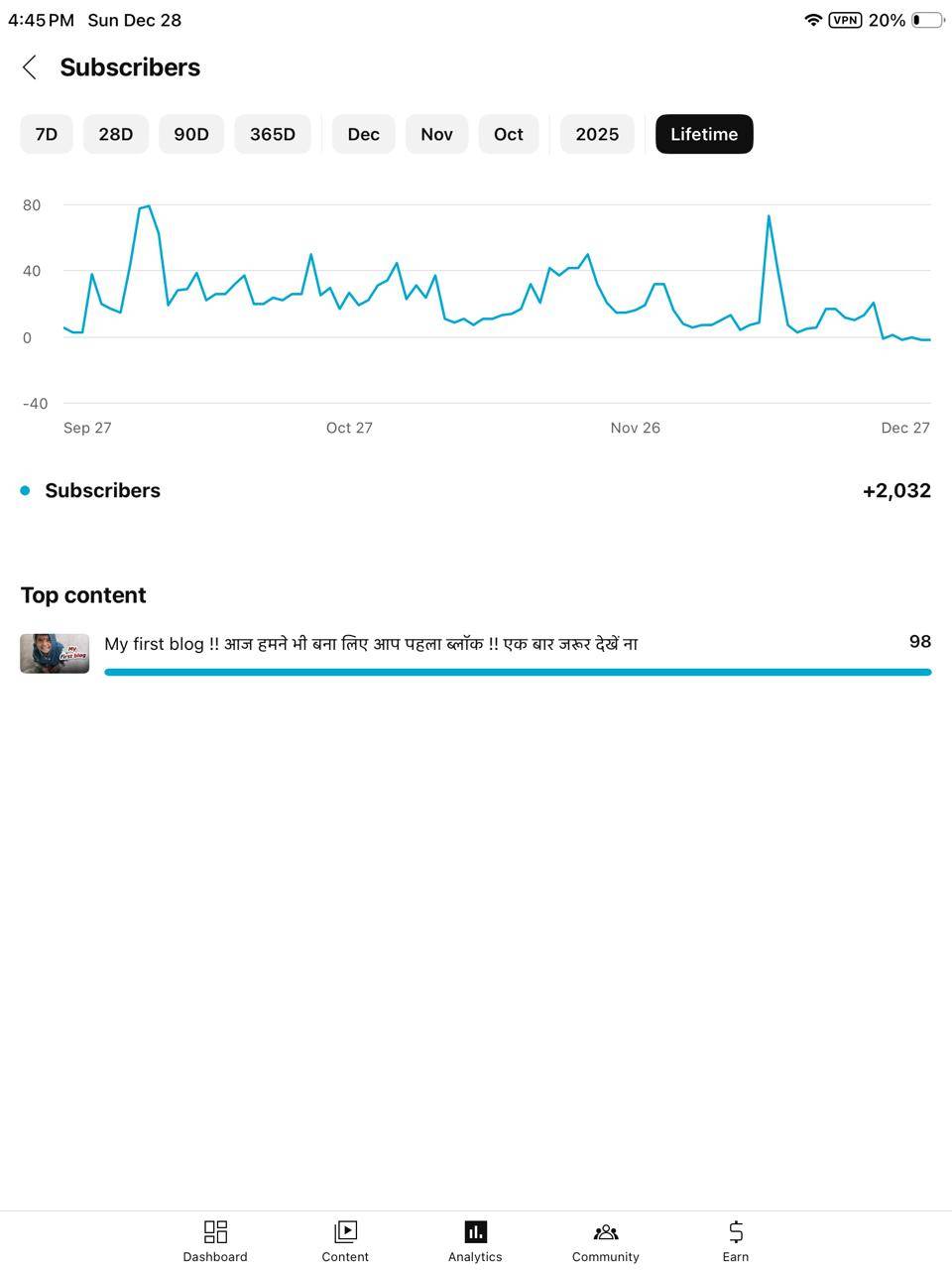This screenshot has height=1270, width=952.
Task: Open the My first blog title link
Action: (371, 644)
